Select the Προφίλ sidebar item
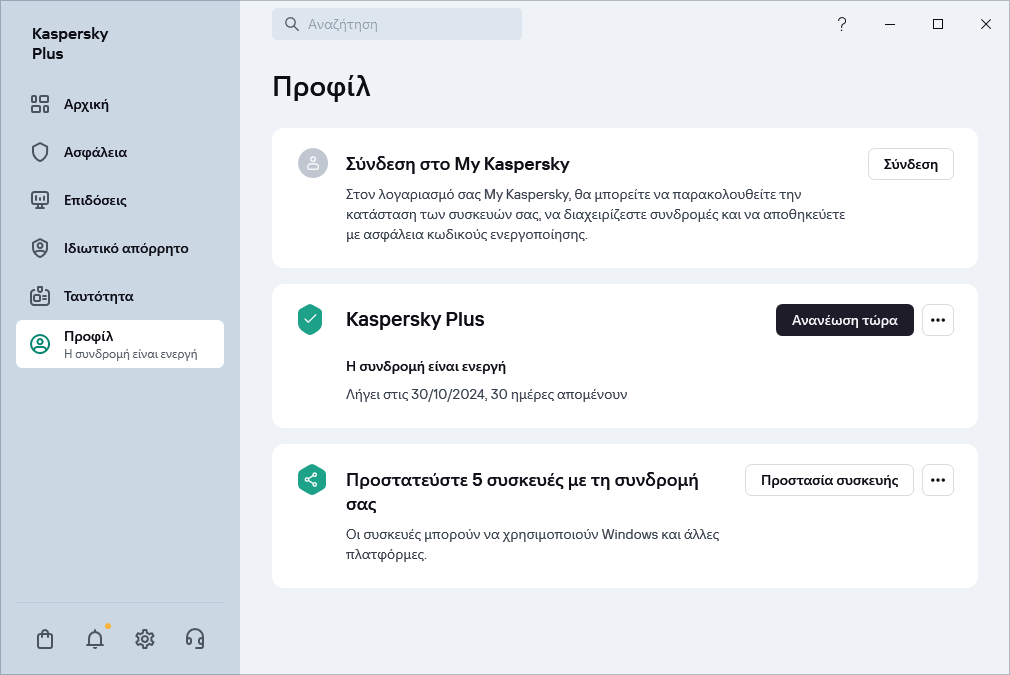The height and width of the screenshot is (675, 1010). 120,344
